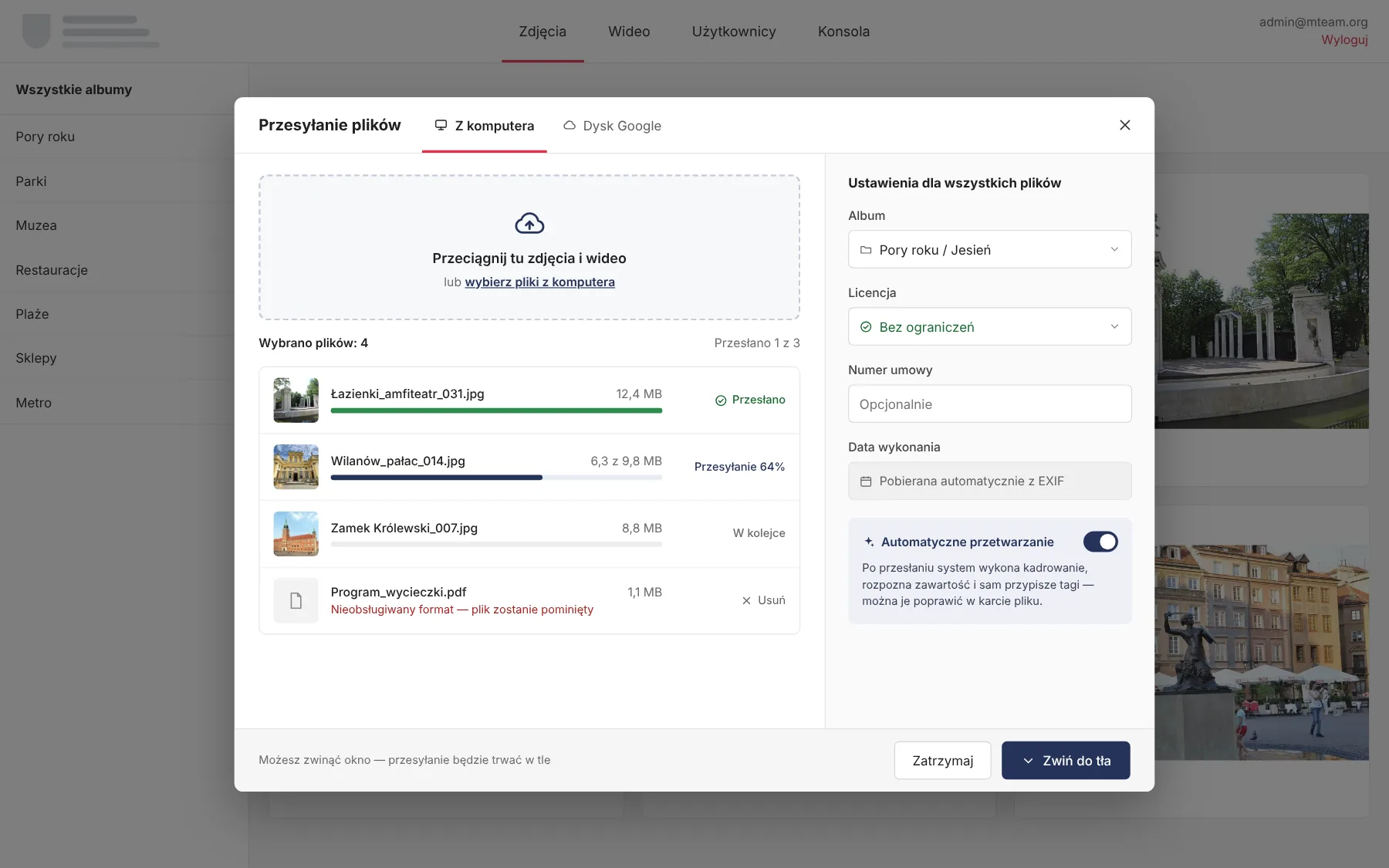Click Zwiń do tła button
Viewport: 1389px width, 868px height.
tap(1066, 761)
